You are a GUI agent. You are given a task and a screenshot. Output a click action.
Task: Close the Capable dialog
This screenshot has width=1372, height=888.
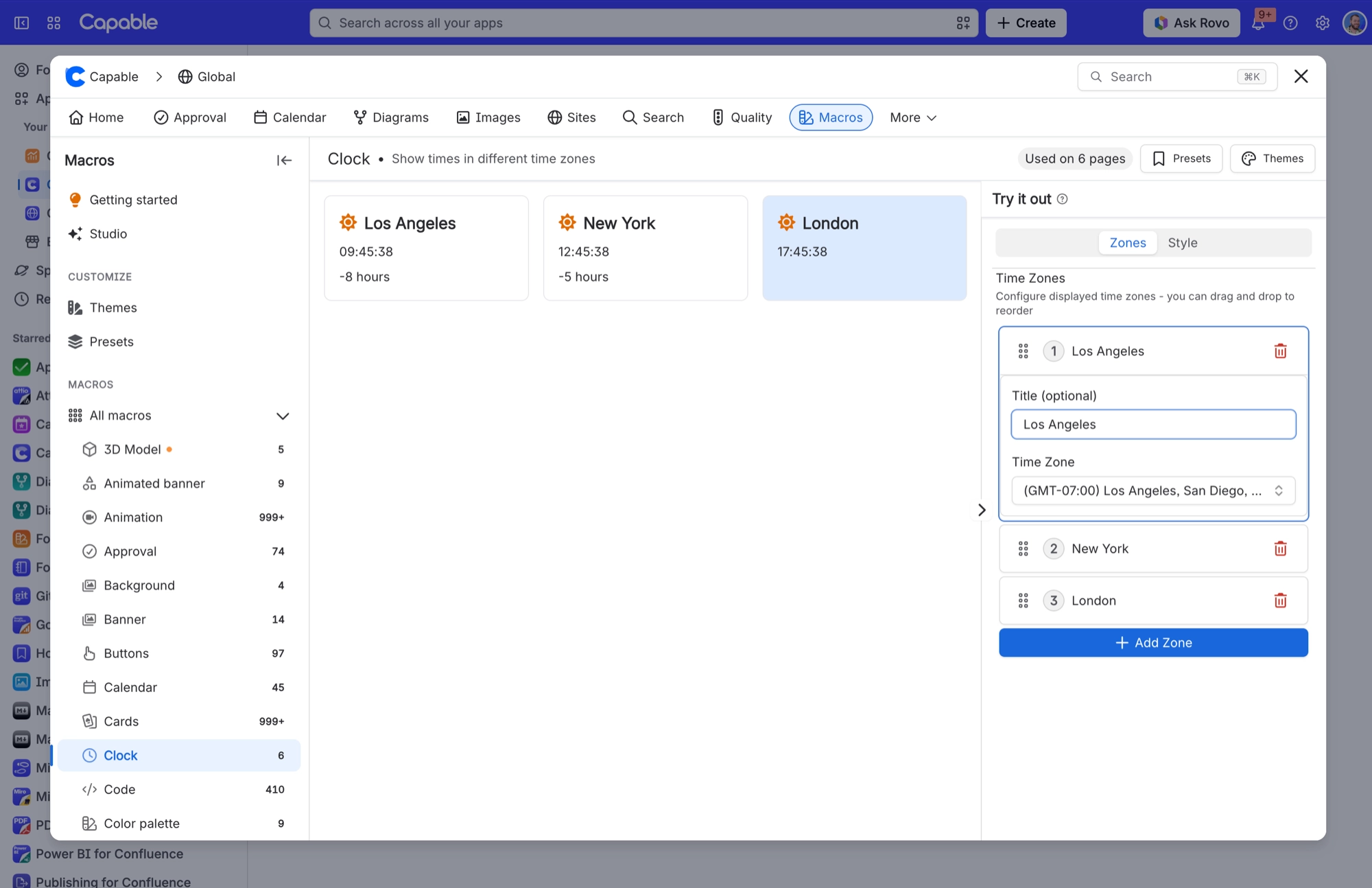click(x=1301, y=76)
